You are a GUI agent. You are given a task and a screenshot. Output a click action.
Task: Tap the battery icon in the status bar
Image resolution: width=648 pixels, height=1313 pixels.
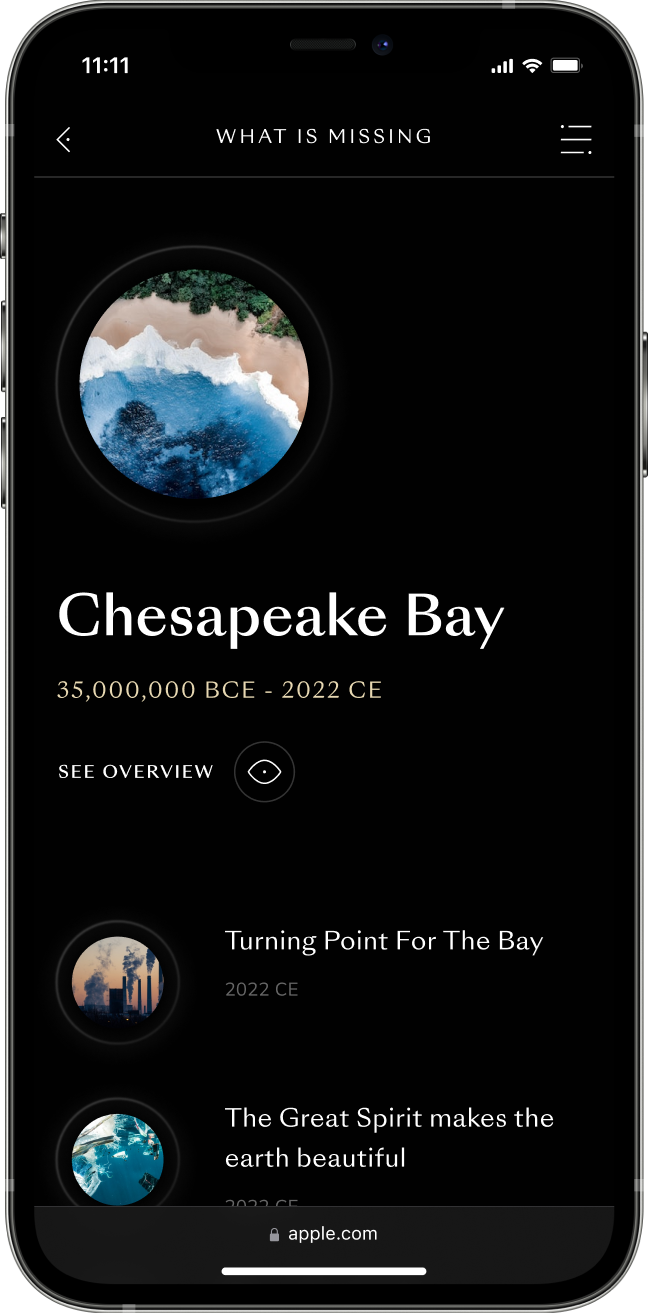[x=567, y=66]
